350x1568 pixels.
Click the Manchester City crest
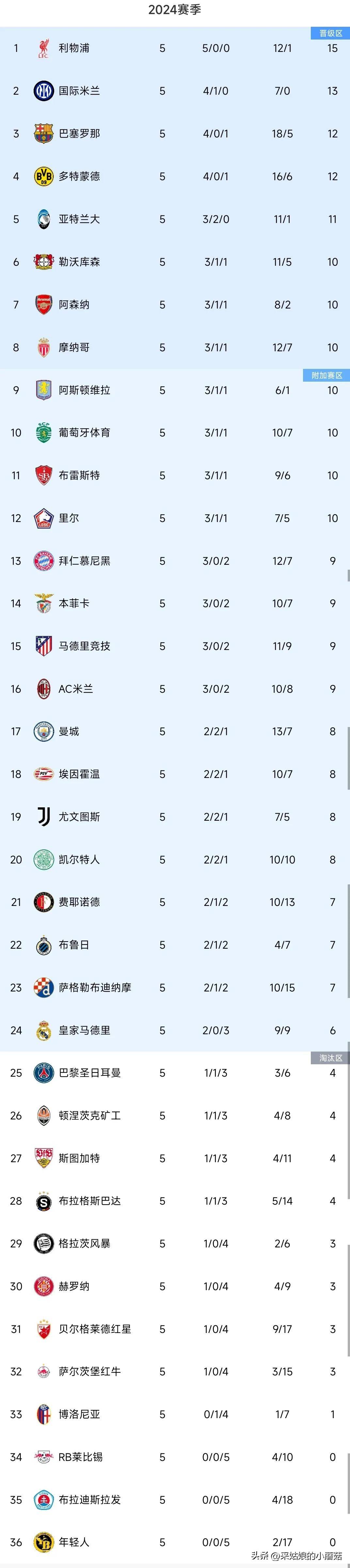(x=43, y=732)
